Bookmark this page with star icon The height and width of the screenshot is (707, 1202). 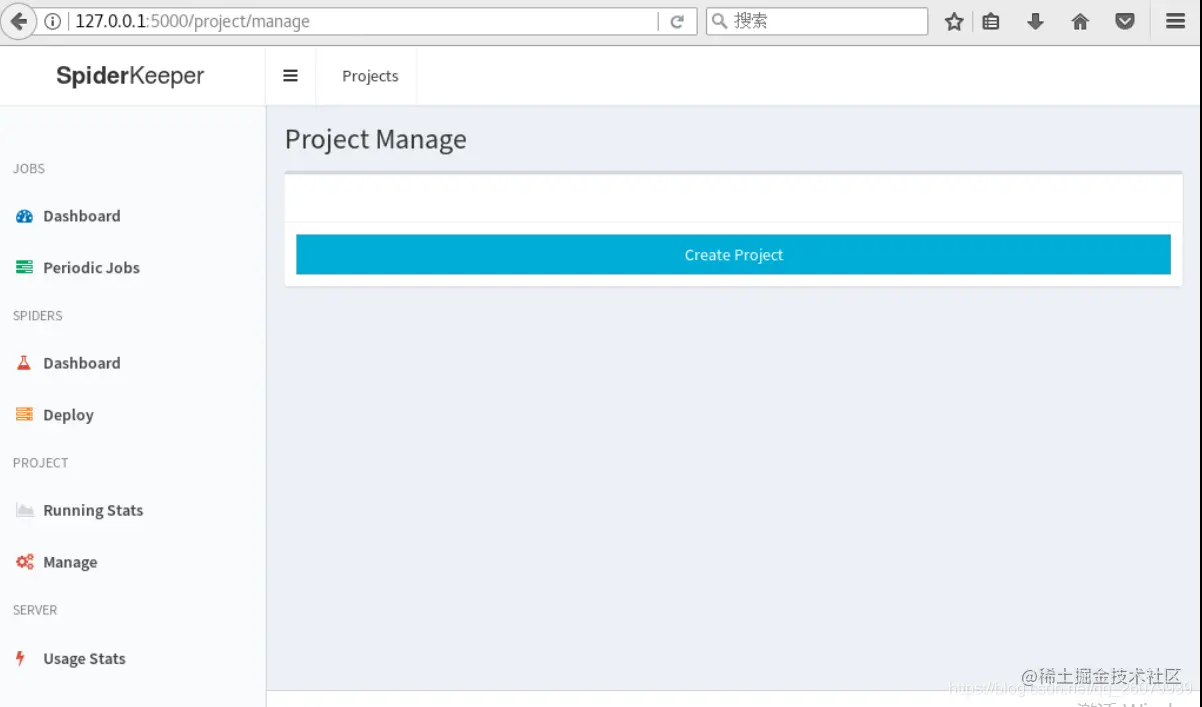(954, 21)
